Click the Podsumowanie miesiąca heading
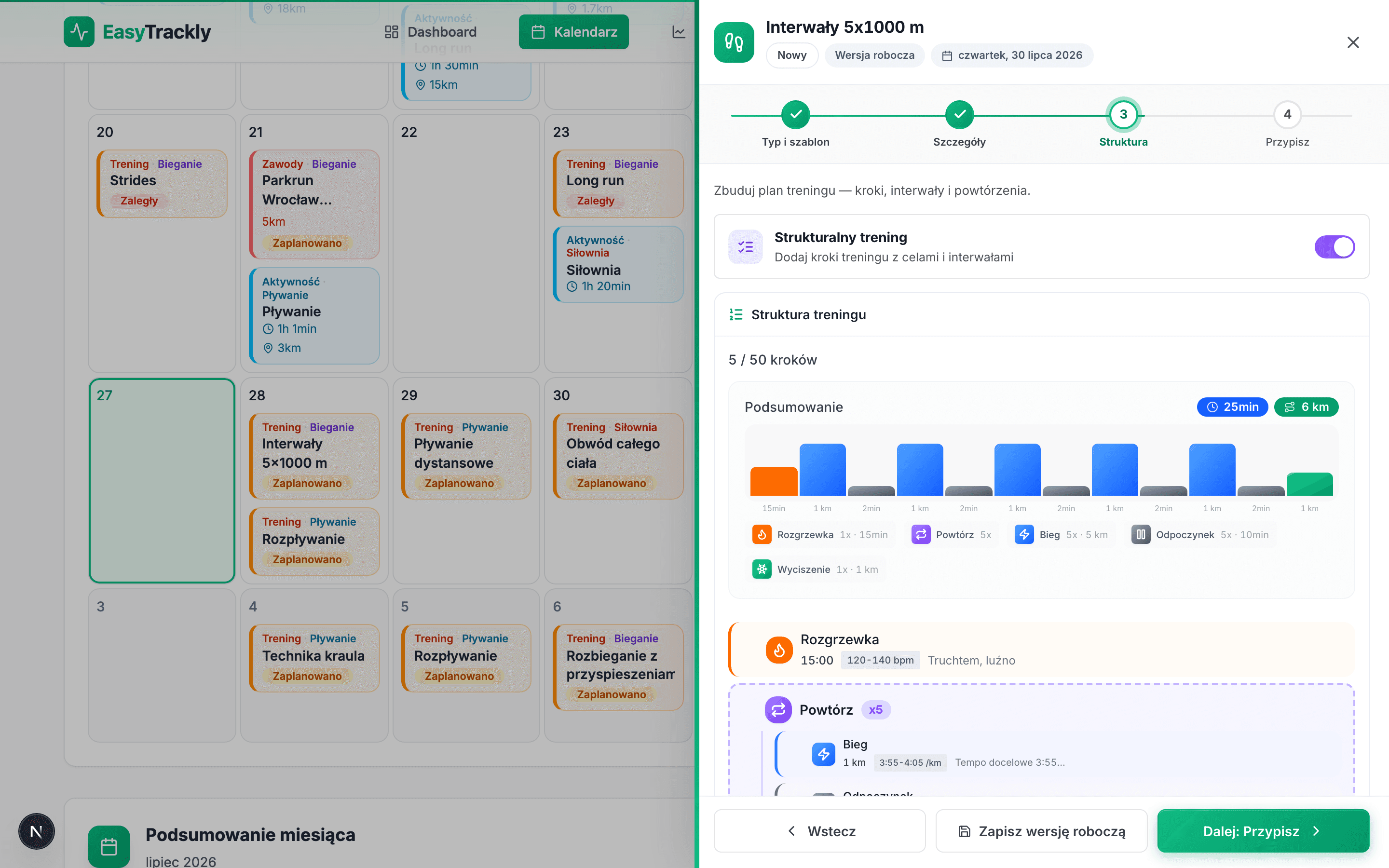The width and height of the screenshot is (1389, 868). (250, 835)
